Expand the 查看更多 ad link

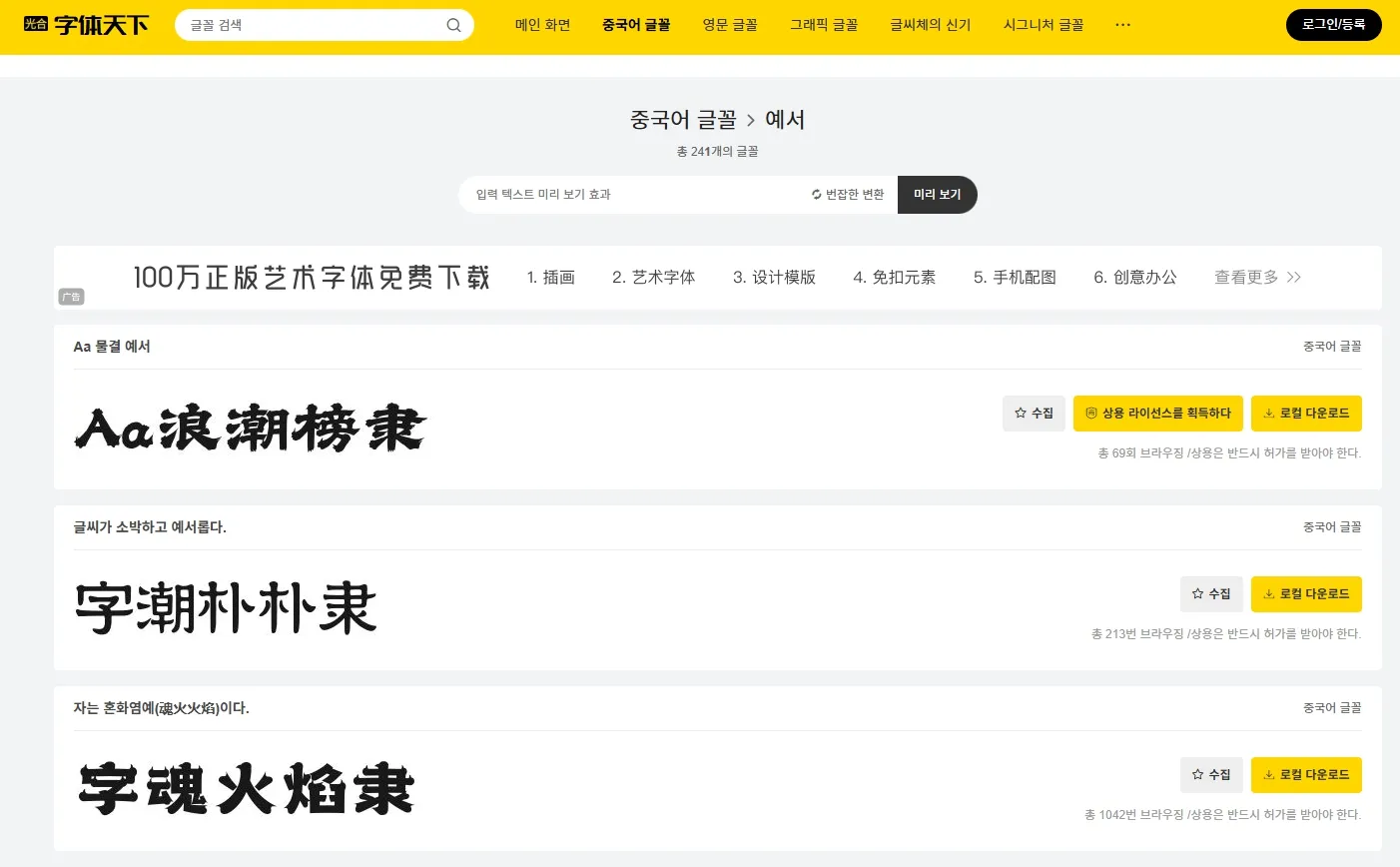click(x=1257, y=278)
